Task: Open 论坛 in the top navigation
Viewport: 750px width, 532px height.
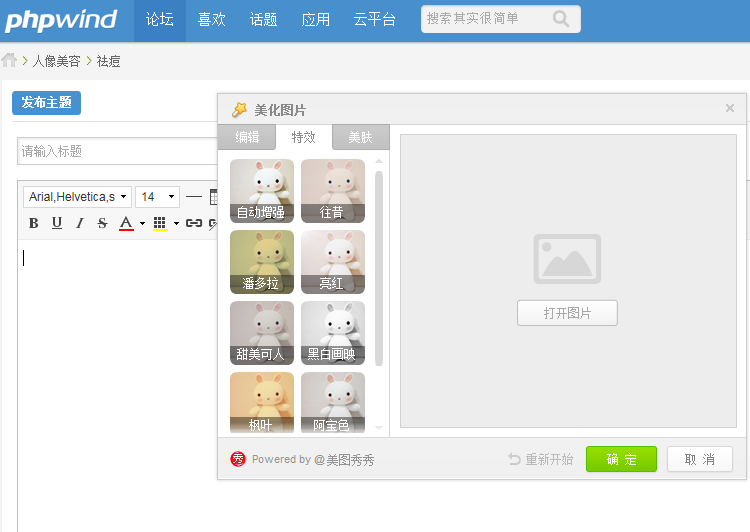Action: point(160,20)
